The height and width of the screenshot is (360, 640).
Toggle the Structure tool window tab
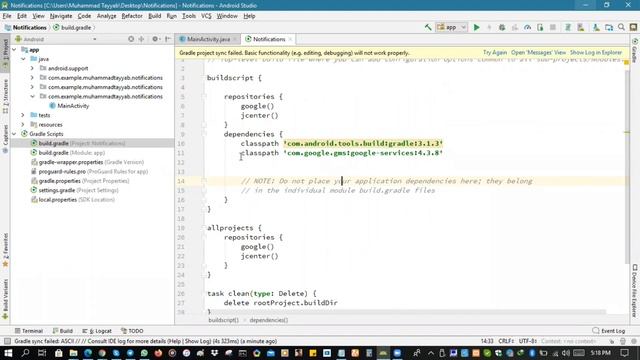click(5, 96)
